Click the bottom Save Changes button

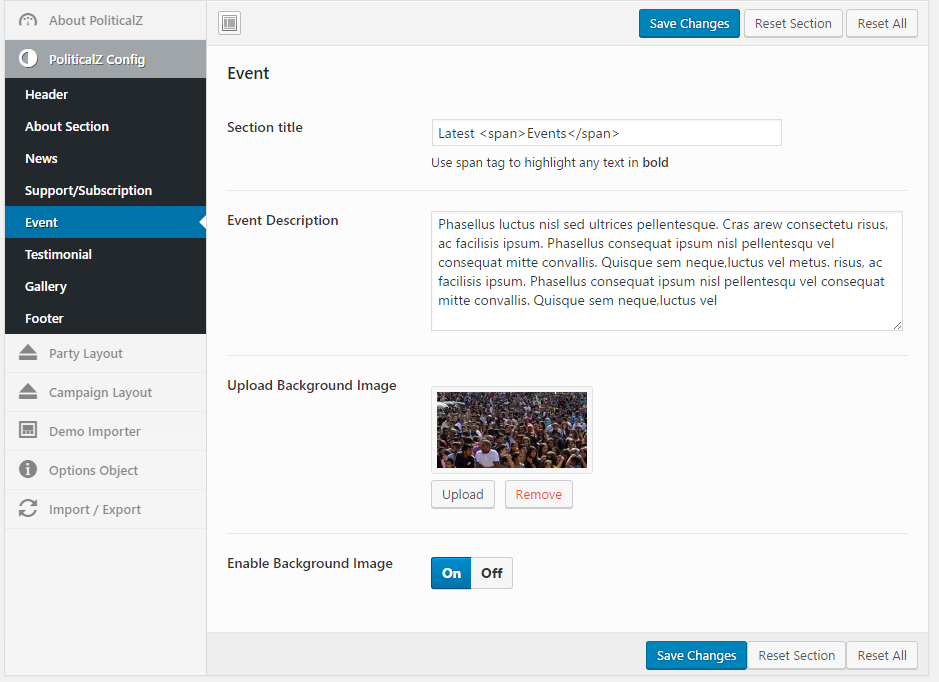click(x=696, y=655)
